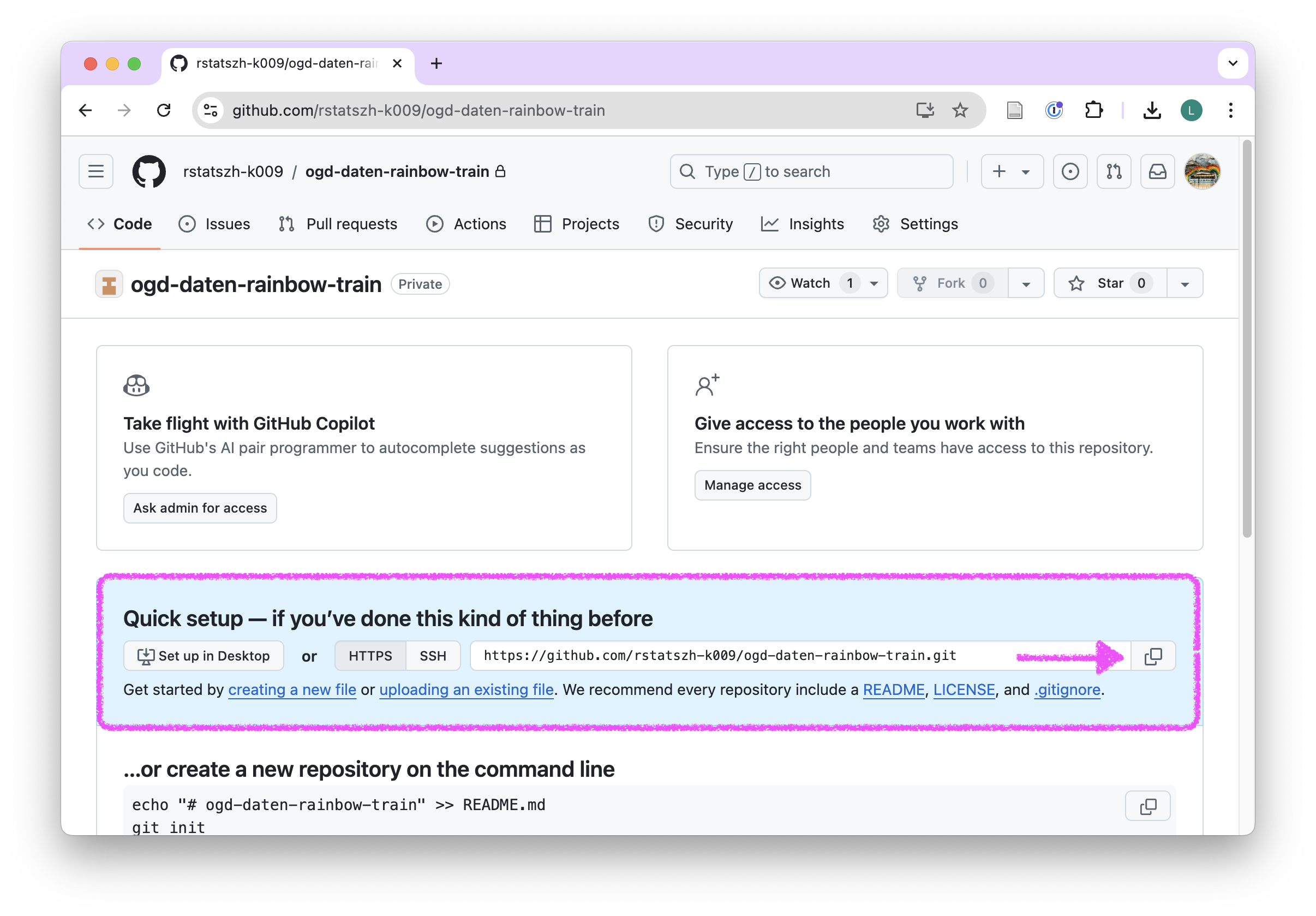This screenshot has height=916, width=1316.
Task: Click the Manage access button
Action: tap(752, 485)
